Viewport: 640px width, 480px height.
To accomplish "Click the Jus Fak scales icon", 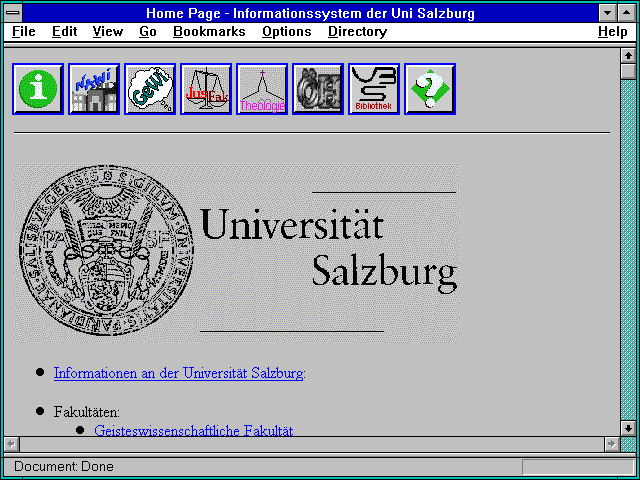I will click(206, 89).
